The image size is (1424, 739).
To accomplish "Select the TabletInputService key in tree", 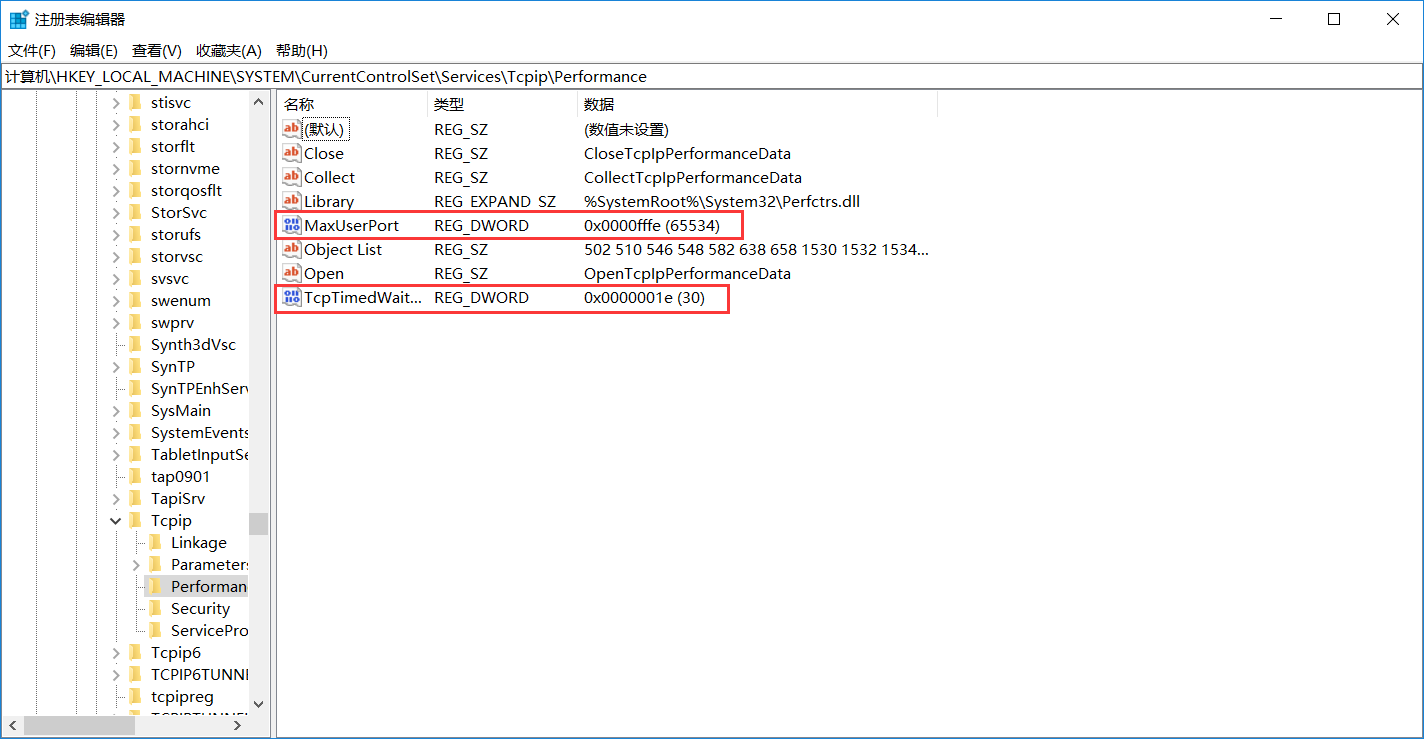I will tap(199, 454).
